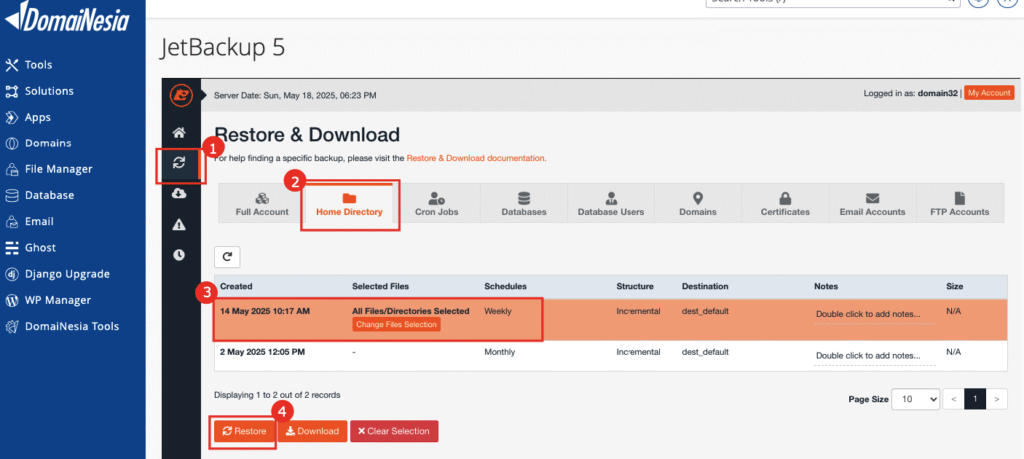Click the Search Tools input field
The width and height of the screenshot is (1024, 459).
[833, 3]
